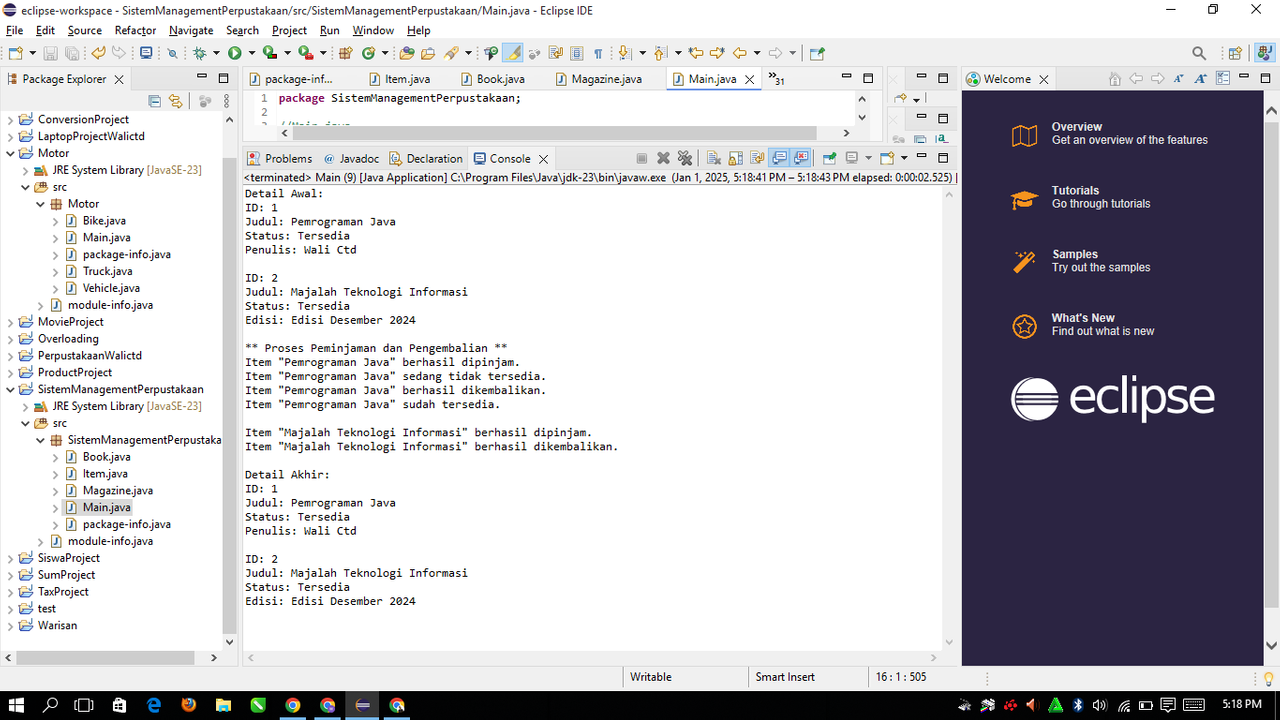Viewport: 1280px width, 720px height.
Task: Click the Save icon in toolbar
Action: coord(51,53)
